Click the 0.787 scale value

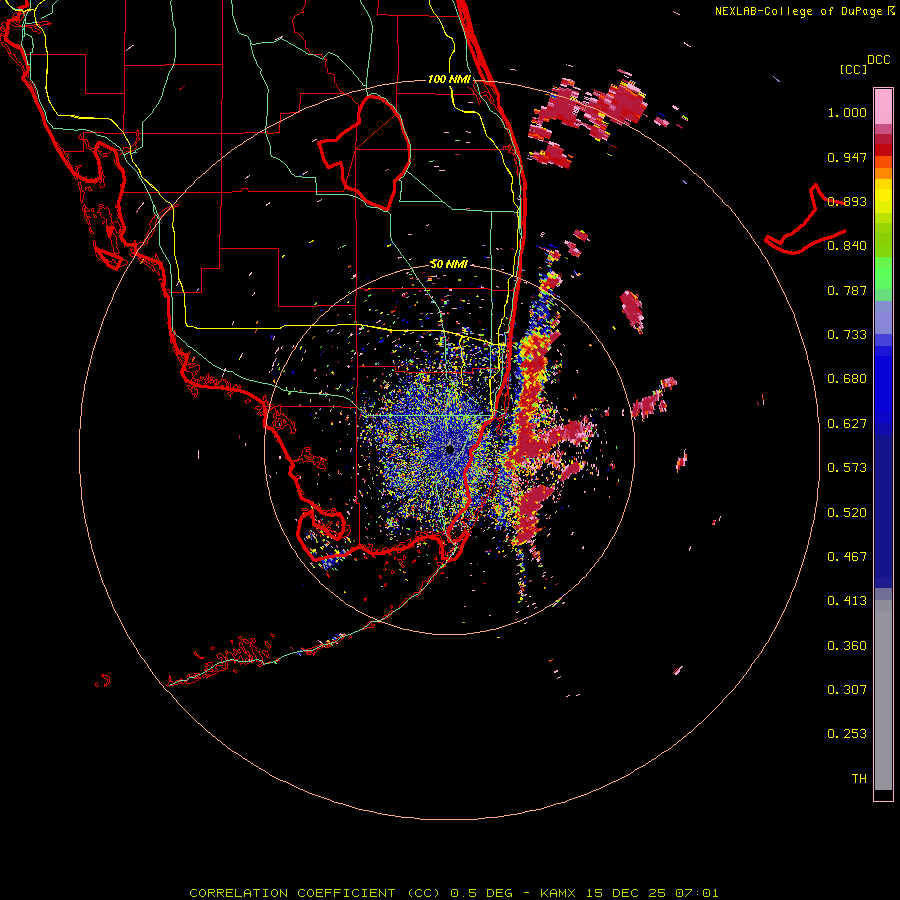point(847,290)
